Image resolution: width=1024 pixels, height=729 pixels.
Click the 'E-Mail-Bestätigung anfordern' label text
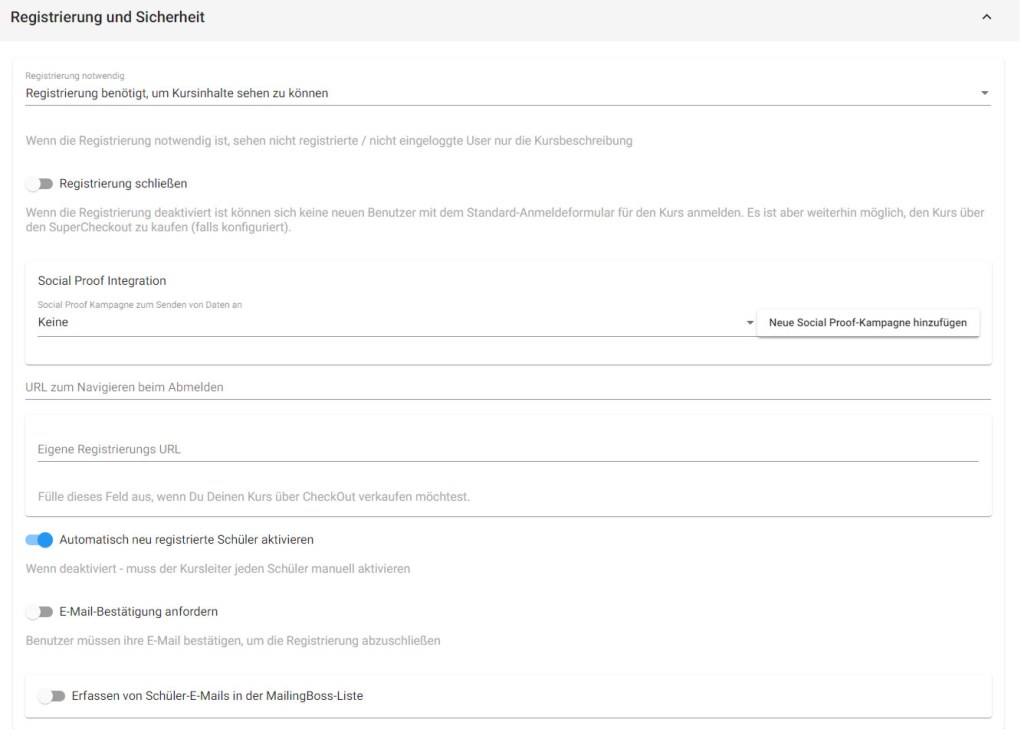(138, 612)
